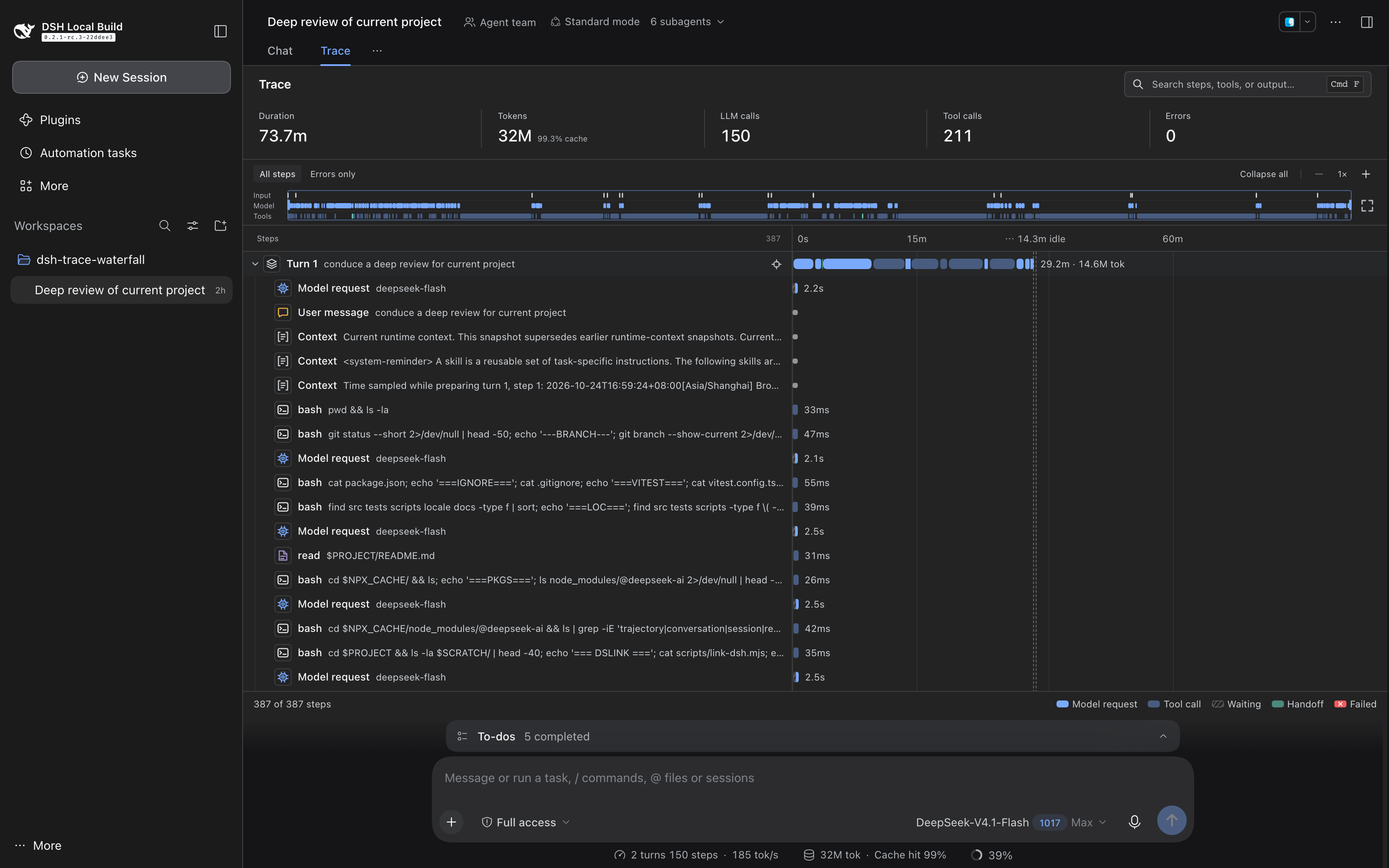The width and height of the screenshot is (1389, 868).
Task: Send the message with arrow button
Action: pos(1172,820)
